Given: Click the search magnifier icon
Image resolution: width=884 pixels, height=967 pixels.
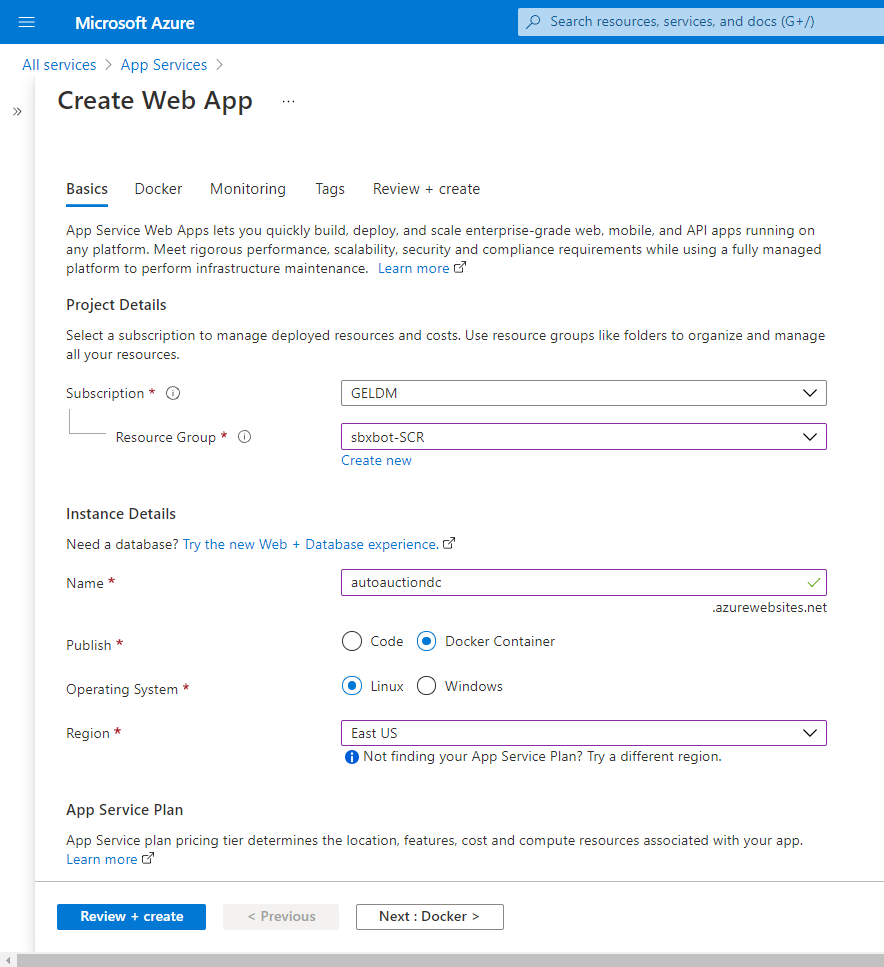Looking at the screenshot, I should pyautogui.click(x=534, y=22).
